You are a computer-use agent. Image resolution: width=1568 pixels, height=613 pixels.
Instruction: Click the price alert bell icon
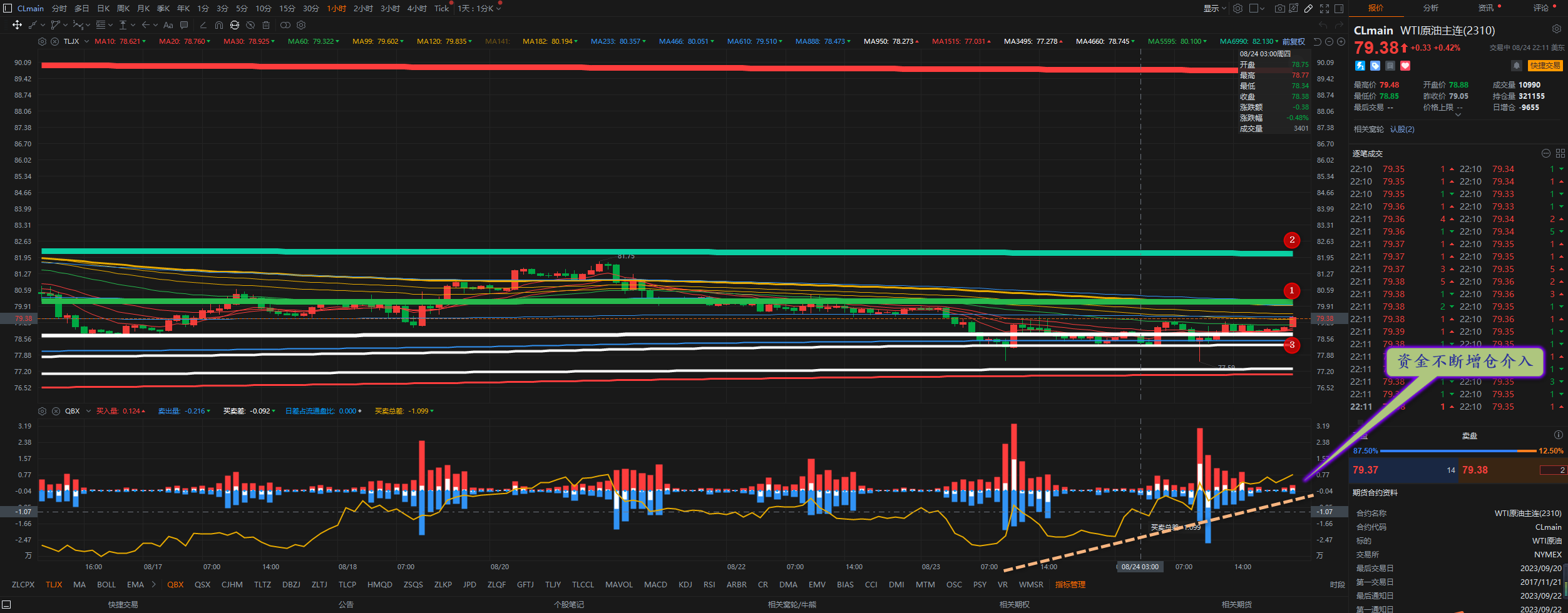[x=1516, y=66]
